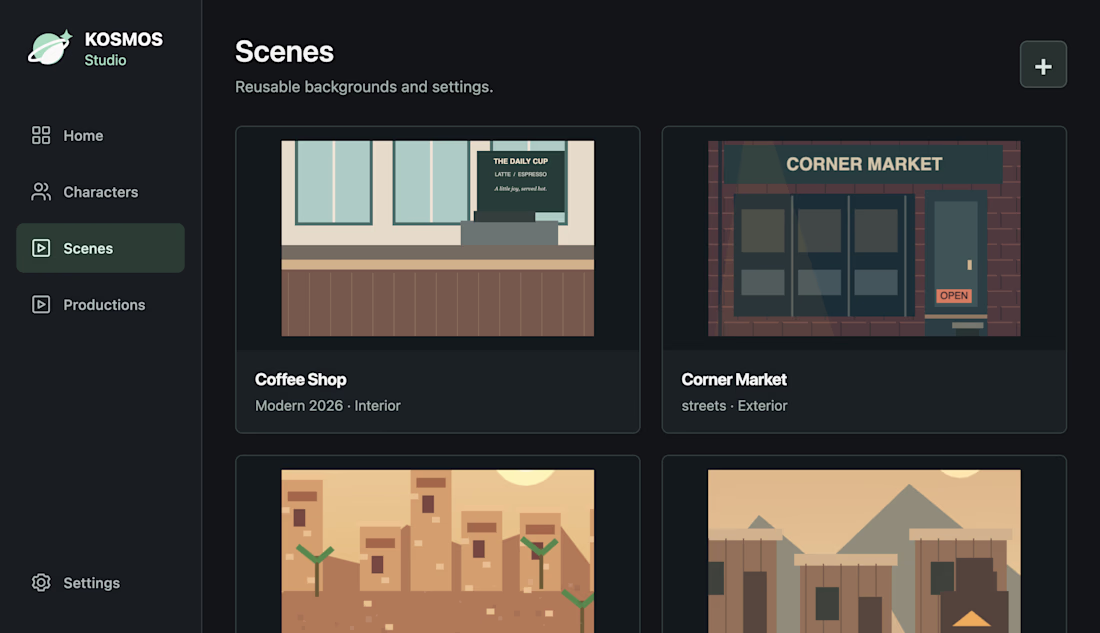This screenshot has height=633, width=1100.
Task: Click the KOSMOS brand name text
Action: pos(123,39)
